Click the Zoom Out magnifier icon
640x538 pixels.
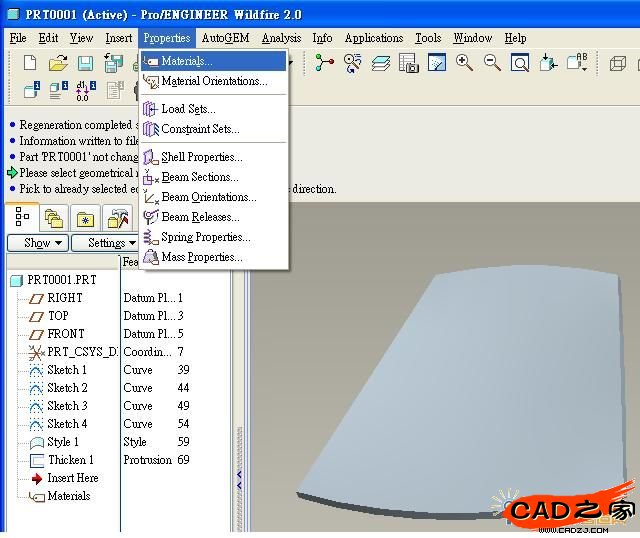point(492,63)
